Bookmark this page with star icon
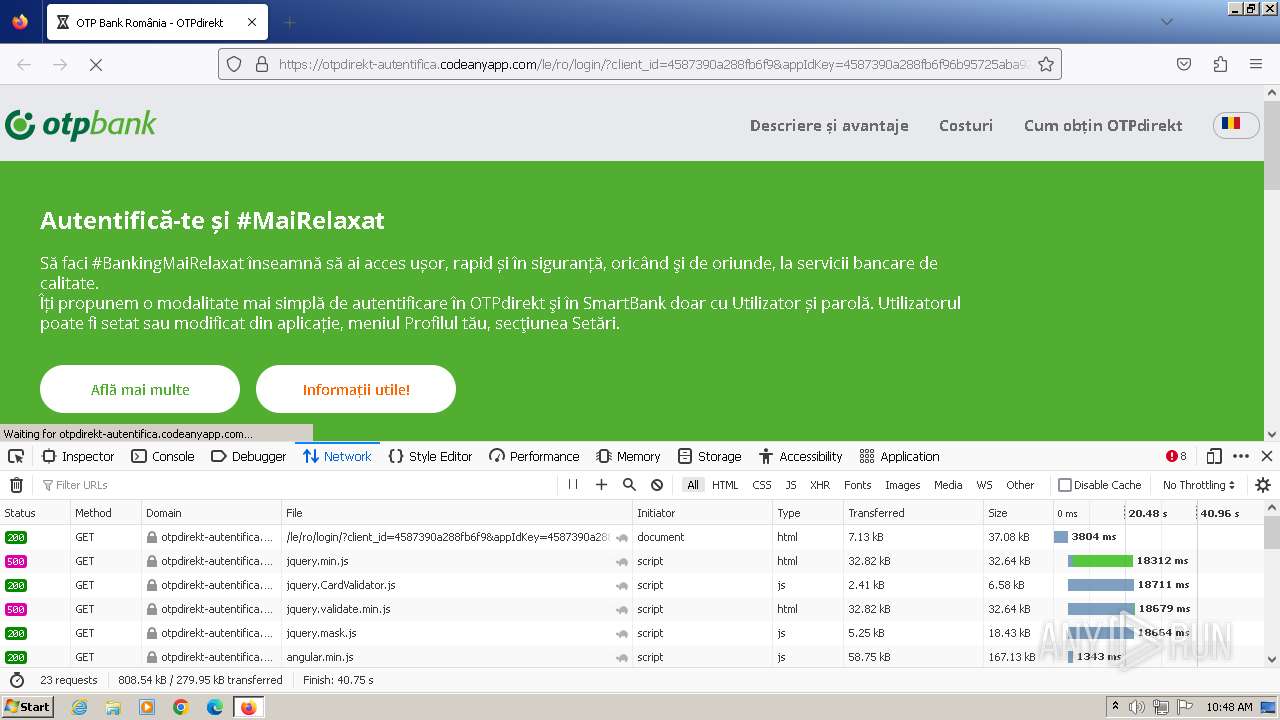This screenshot has height=720, width=1280. coord(1046,64)
